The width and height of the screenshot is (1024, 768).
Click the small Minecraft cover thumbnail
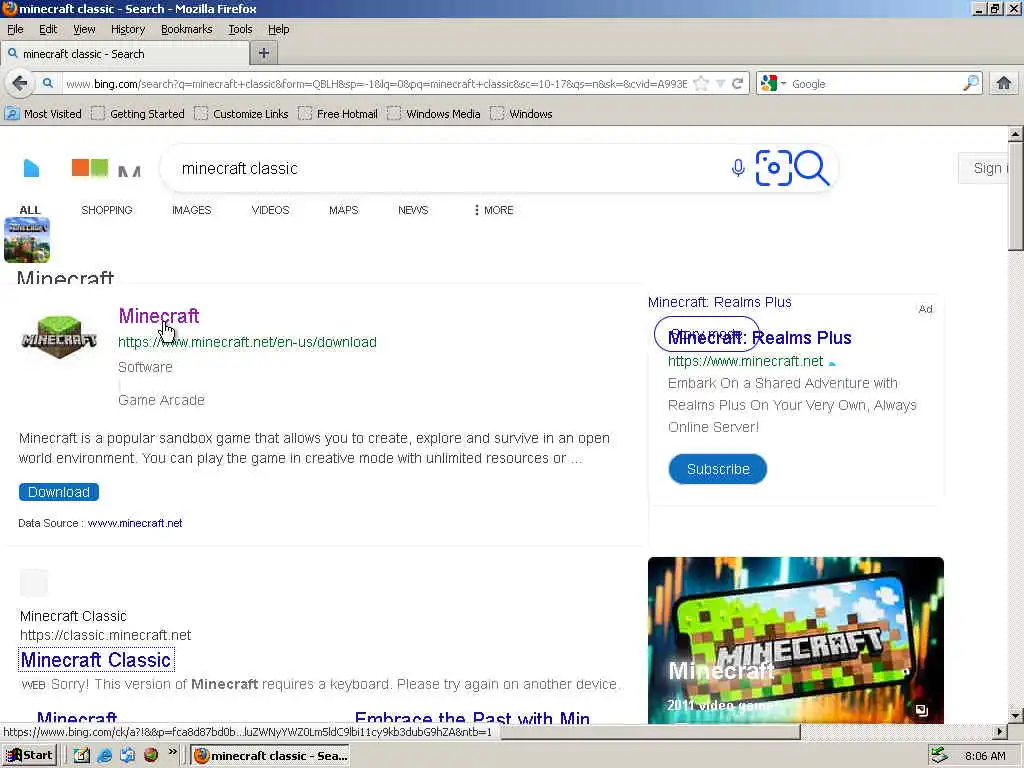(x=27, y=240)
